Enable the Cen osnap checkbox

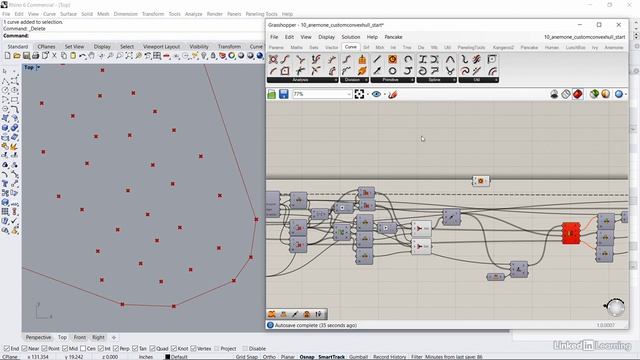[x=83, y=349]
